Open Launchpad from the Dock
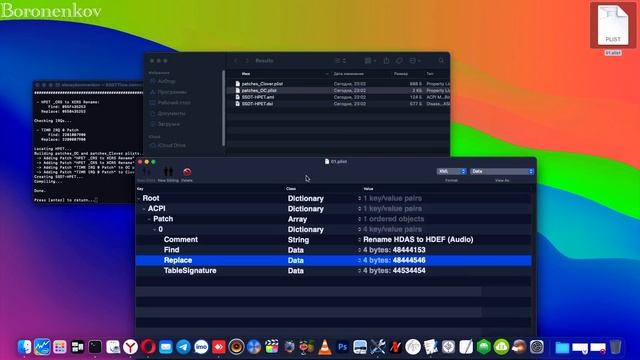Screen dimensions: 640x360 [x=60, y=347]
